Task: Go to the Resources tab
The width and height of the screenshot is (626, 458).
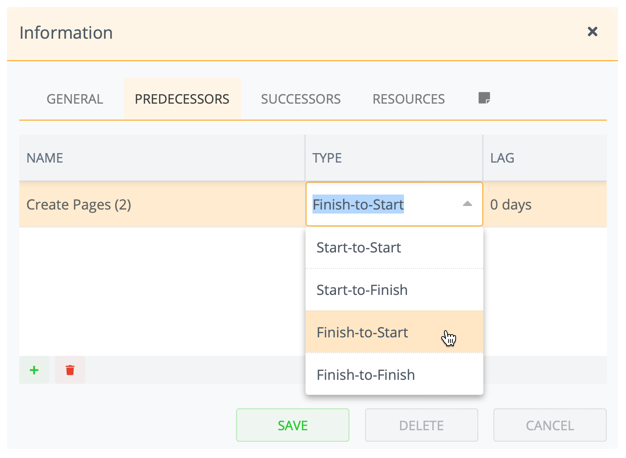Action: [408, 99]
